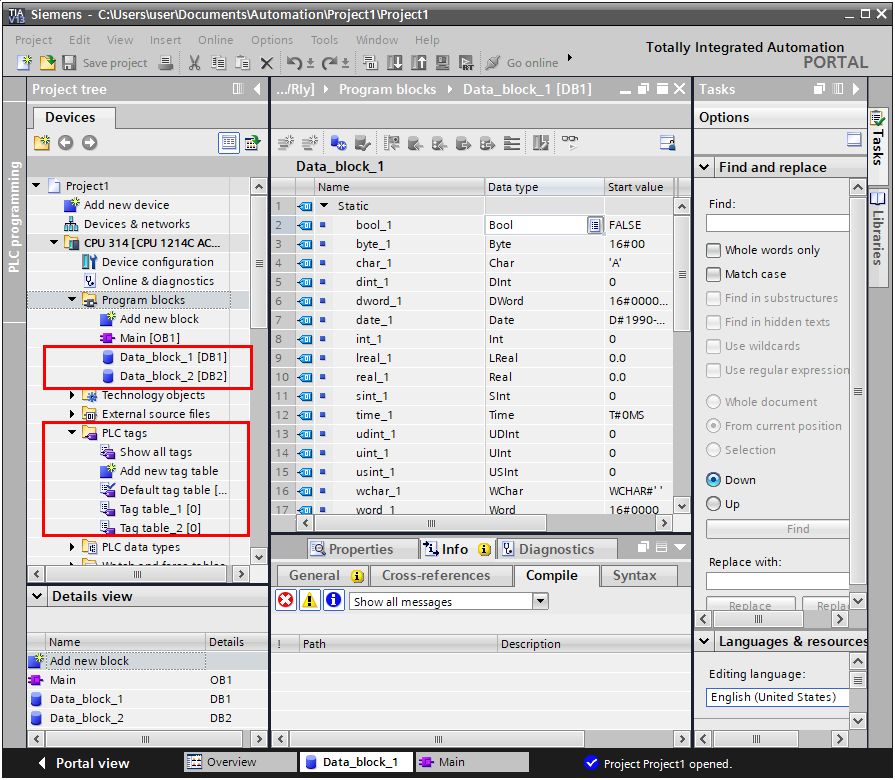Expand the PLC data types folder
Image resolution: width=895 pixels, height=780 pixels.
pos(72,547)
